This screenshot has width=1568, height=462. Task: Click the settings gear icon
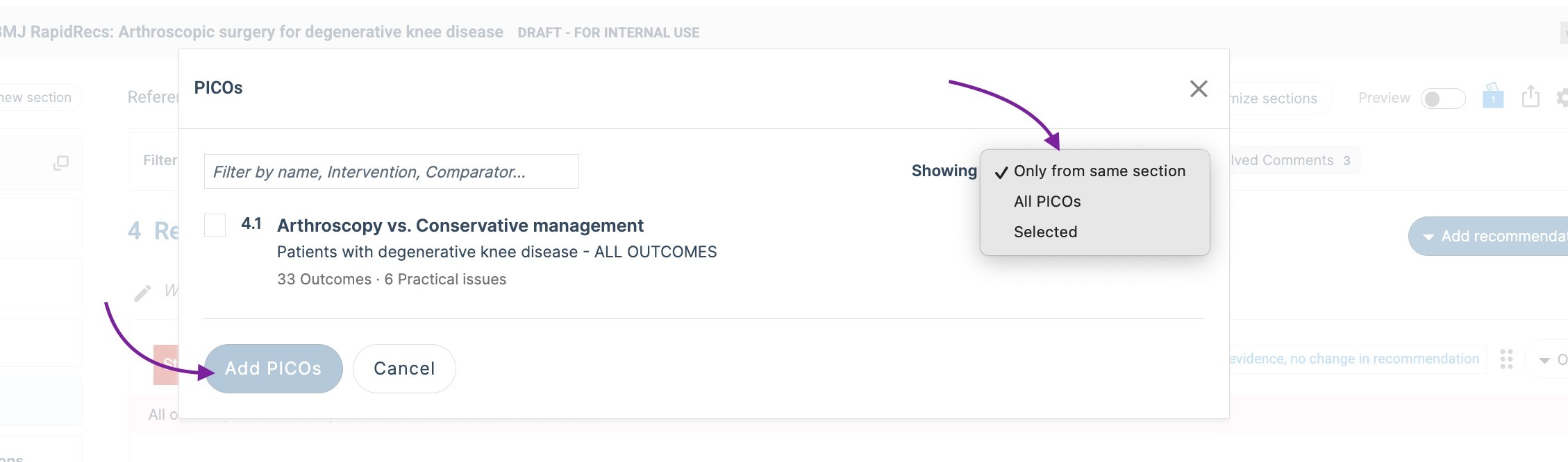point(1562,98)
